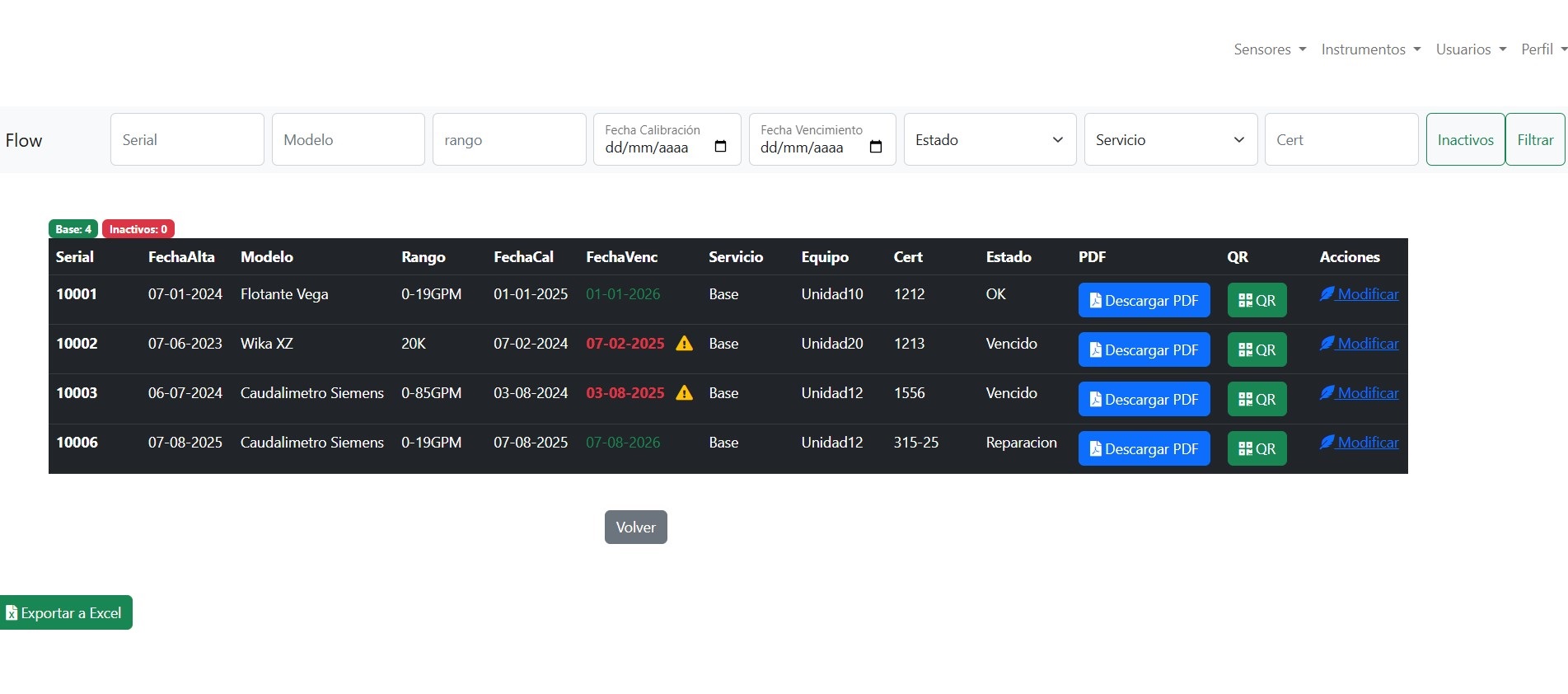The width and height of the screenshot is (1568, 694).
Task: Select serial number 10003 cell
Action: point(77,393)
